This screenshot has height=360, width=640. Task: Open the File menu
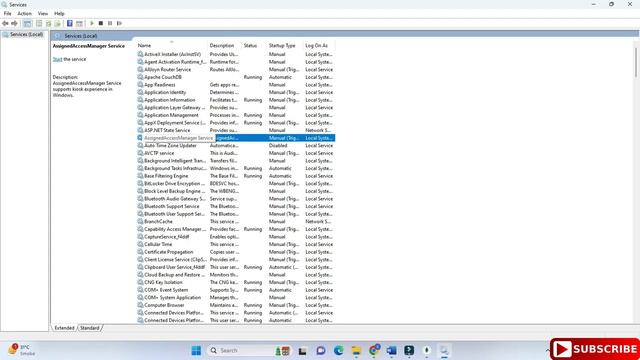(x=7, y=13)
